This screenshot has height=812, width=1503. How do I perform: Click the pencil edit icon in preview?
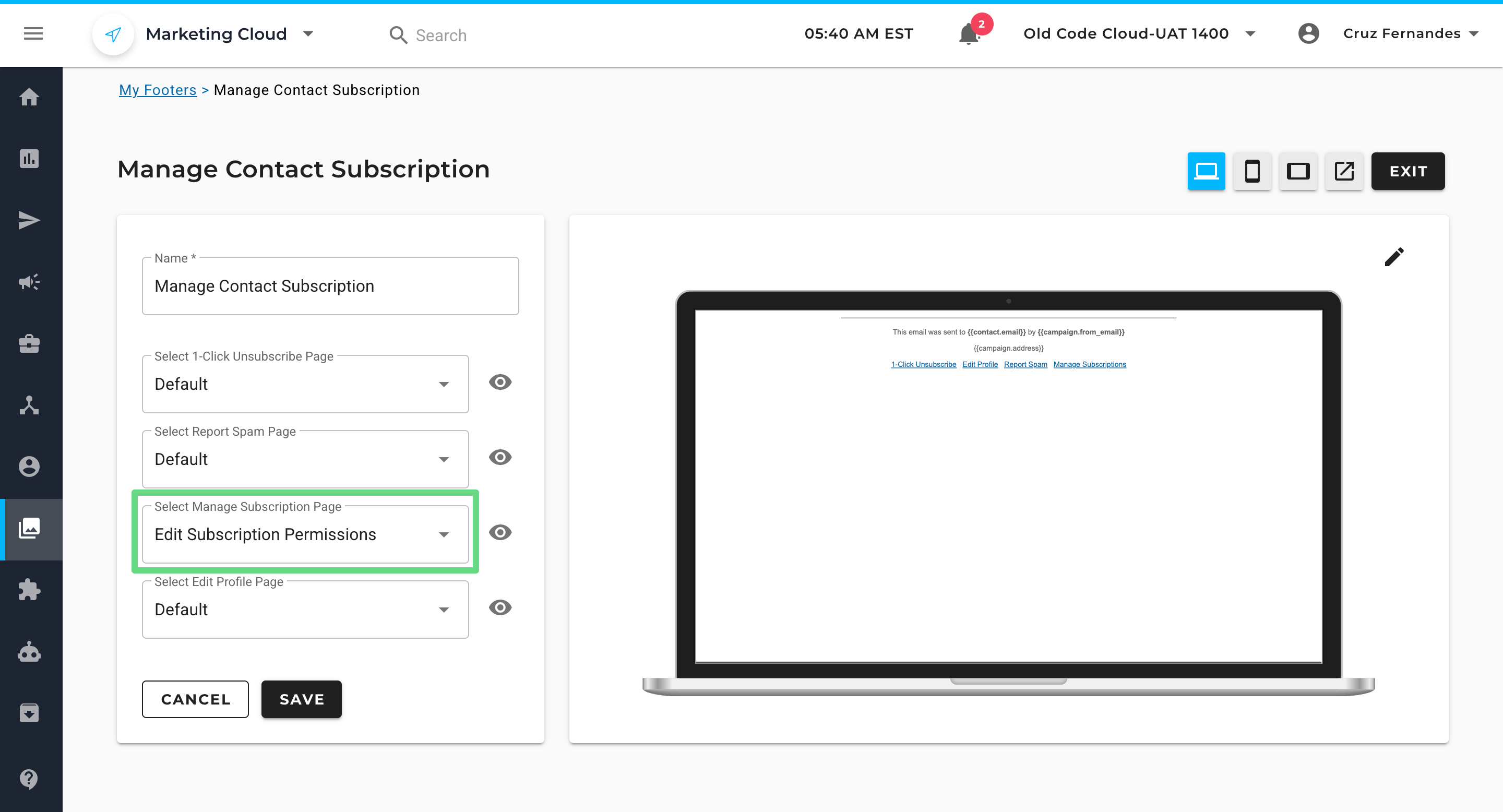pos(1393,257)
